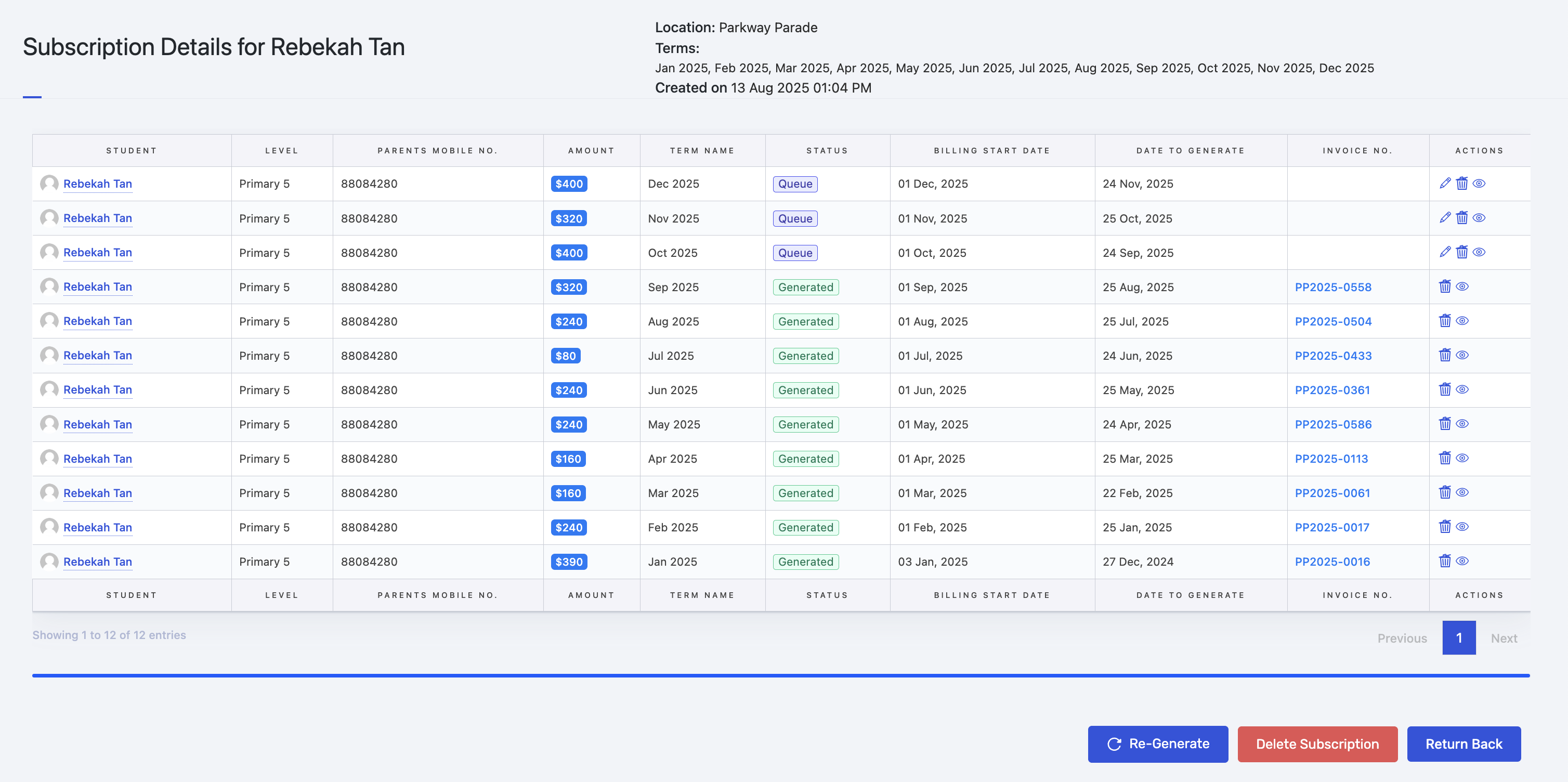Delete the Jul 2025 generated entry
The width and height of the screenshot is (1568, 782).
tap(1445, 356)
